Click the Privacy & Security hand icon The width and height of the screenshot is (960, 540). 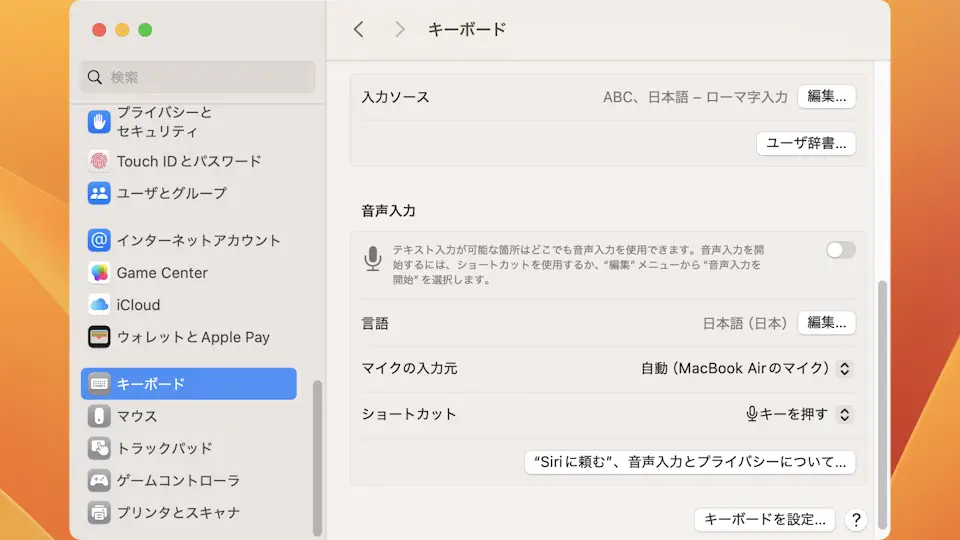99,122
